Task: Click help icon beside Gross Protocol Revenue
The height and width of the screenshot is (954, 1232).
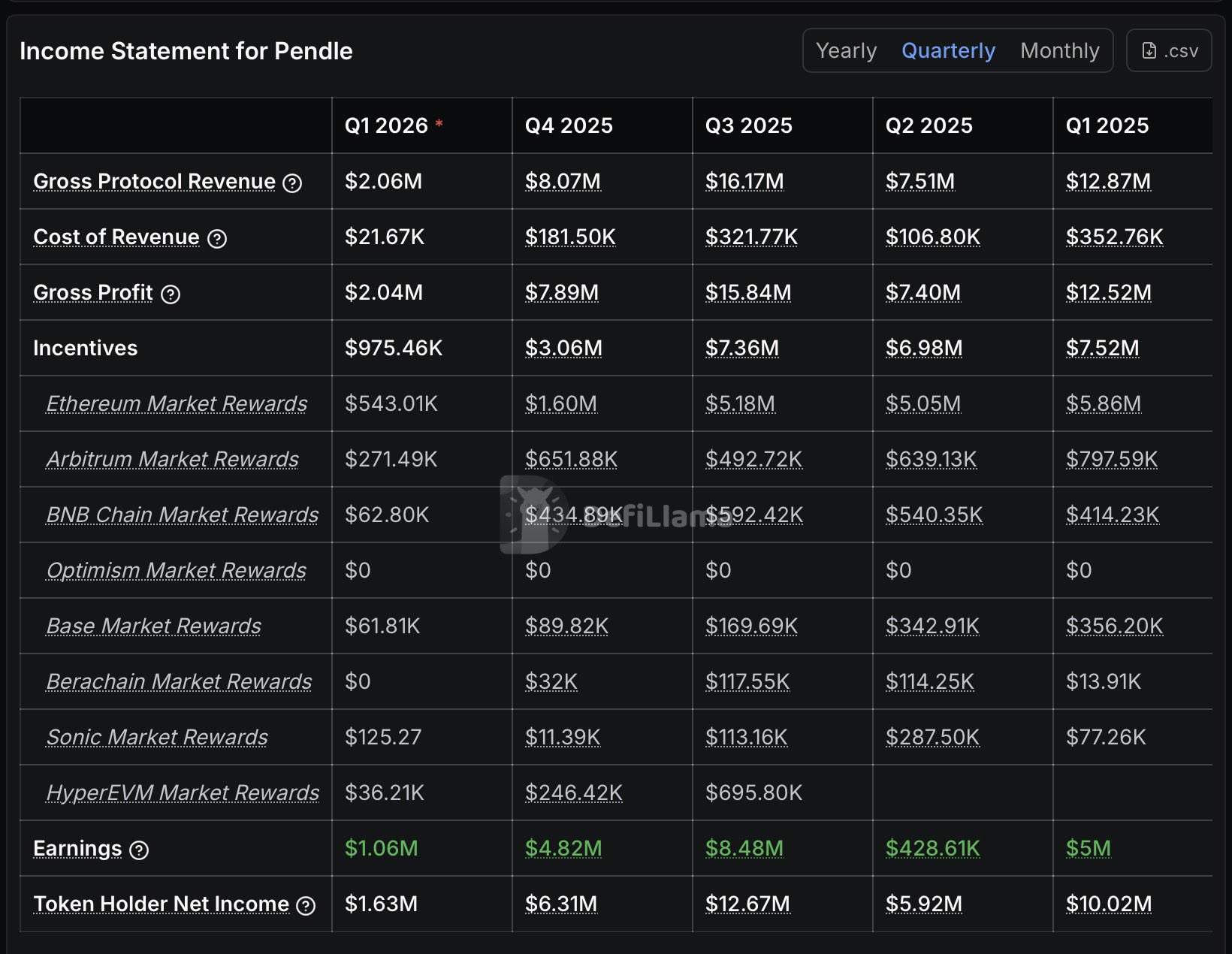Action: (292, 183)
